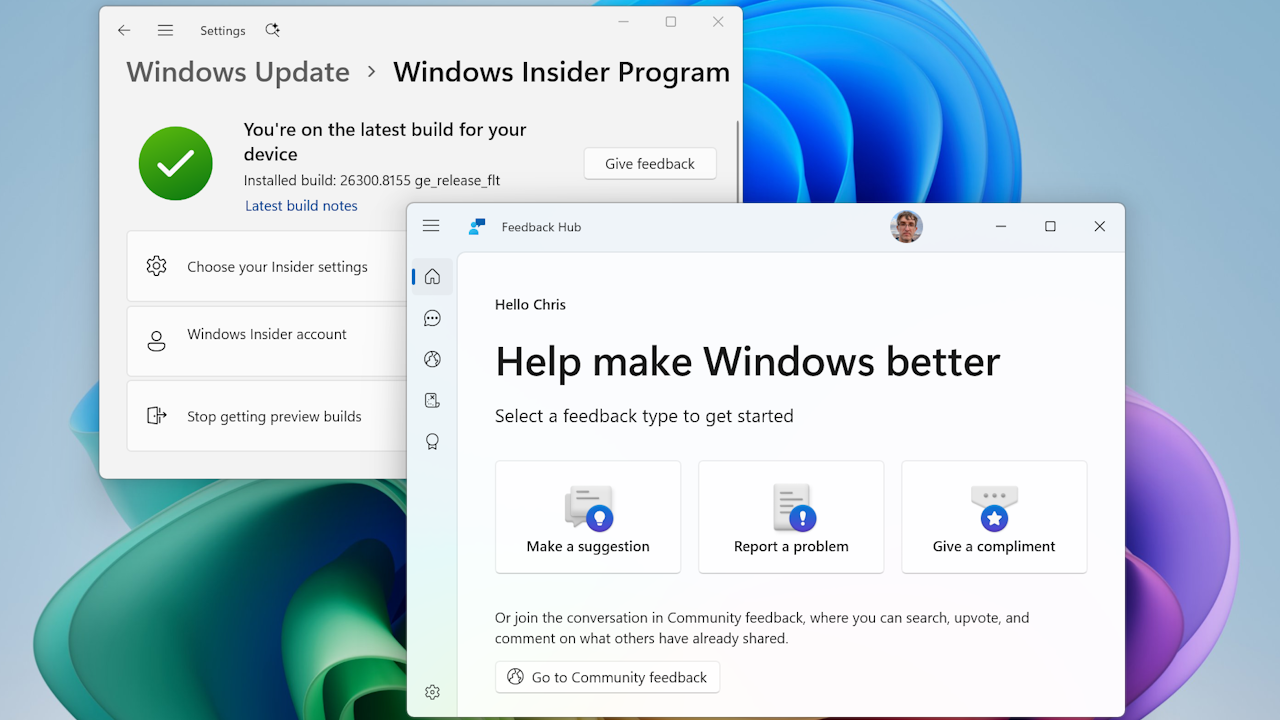
Task: Click the Feedback Hub app logo icon
Action: [477, 227]
